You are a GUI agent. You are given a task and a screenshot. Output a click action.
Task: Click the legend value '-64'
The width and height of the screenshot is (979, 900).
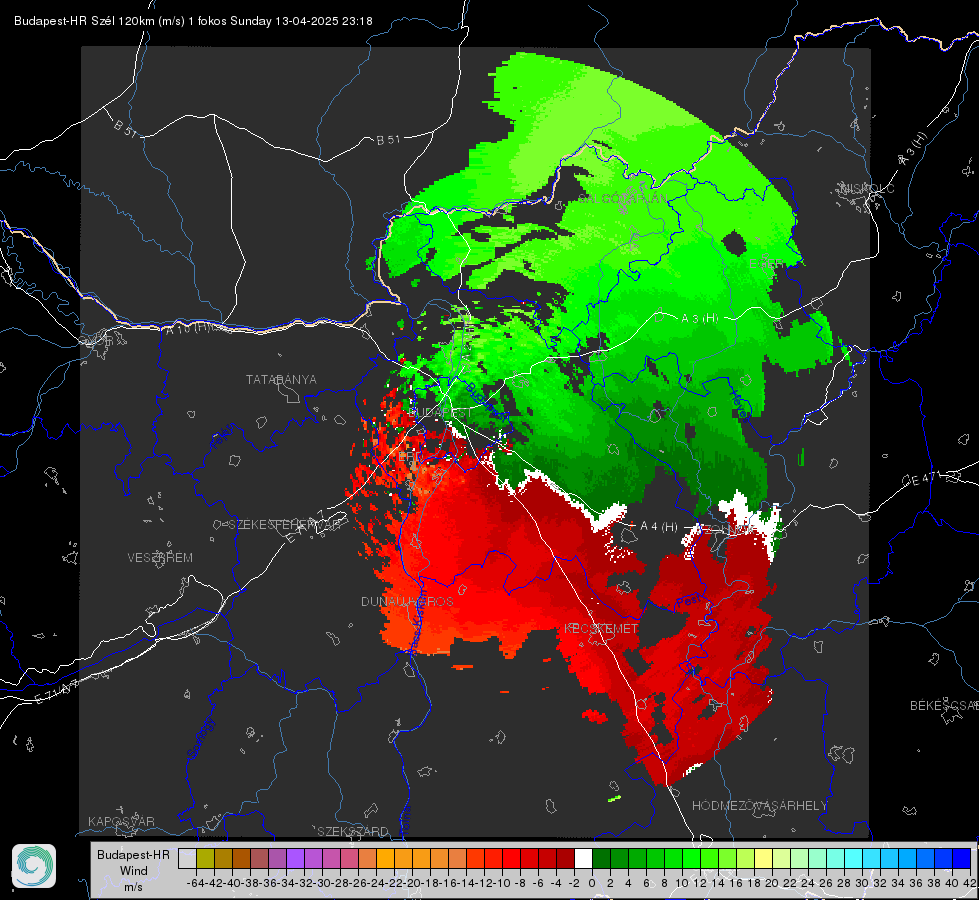tap(196, 883)
